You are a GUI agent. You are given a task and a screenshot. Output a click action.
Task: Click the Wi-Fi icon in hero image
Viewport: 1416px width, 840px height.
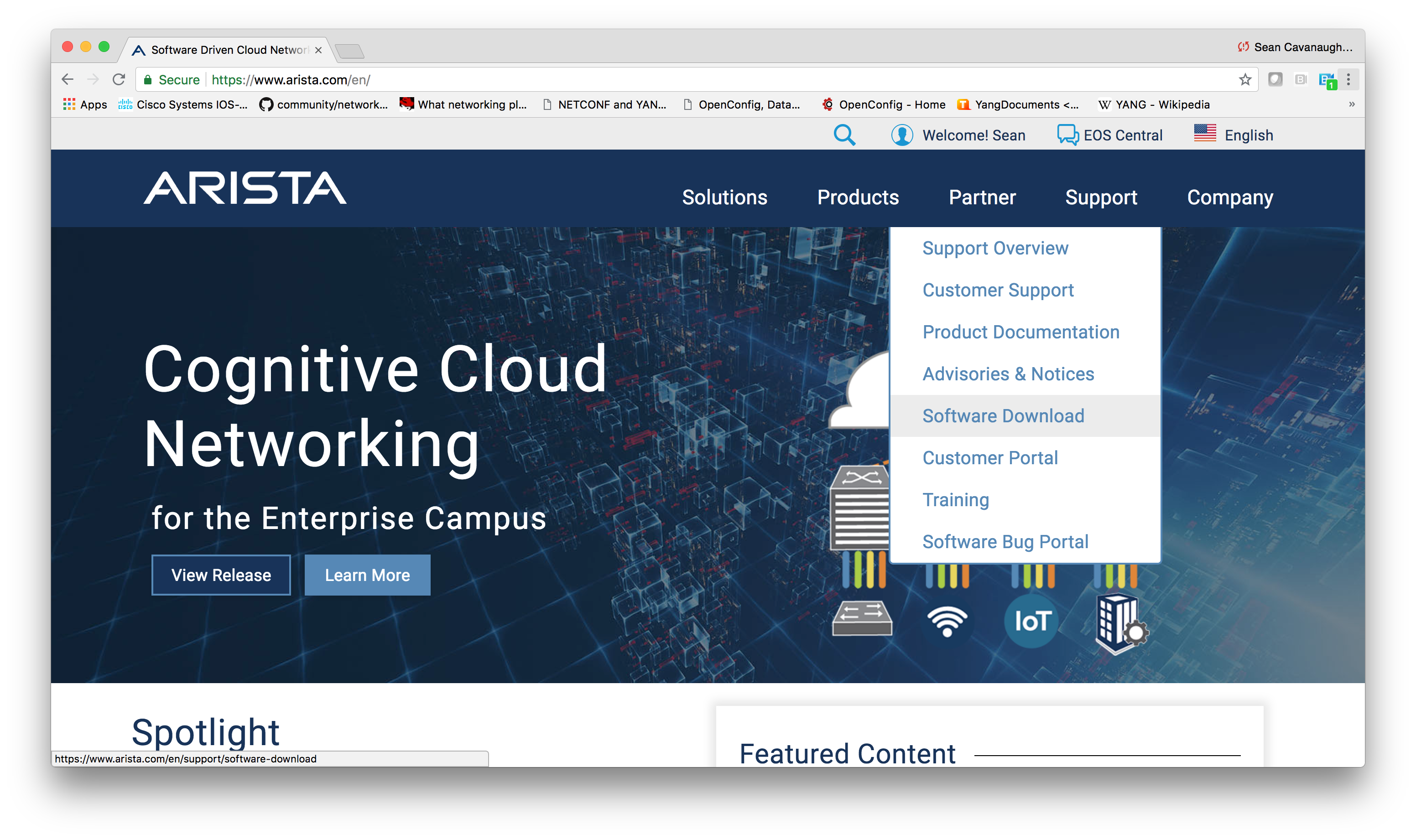tap(947, 621)
